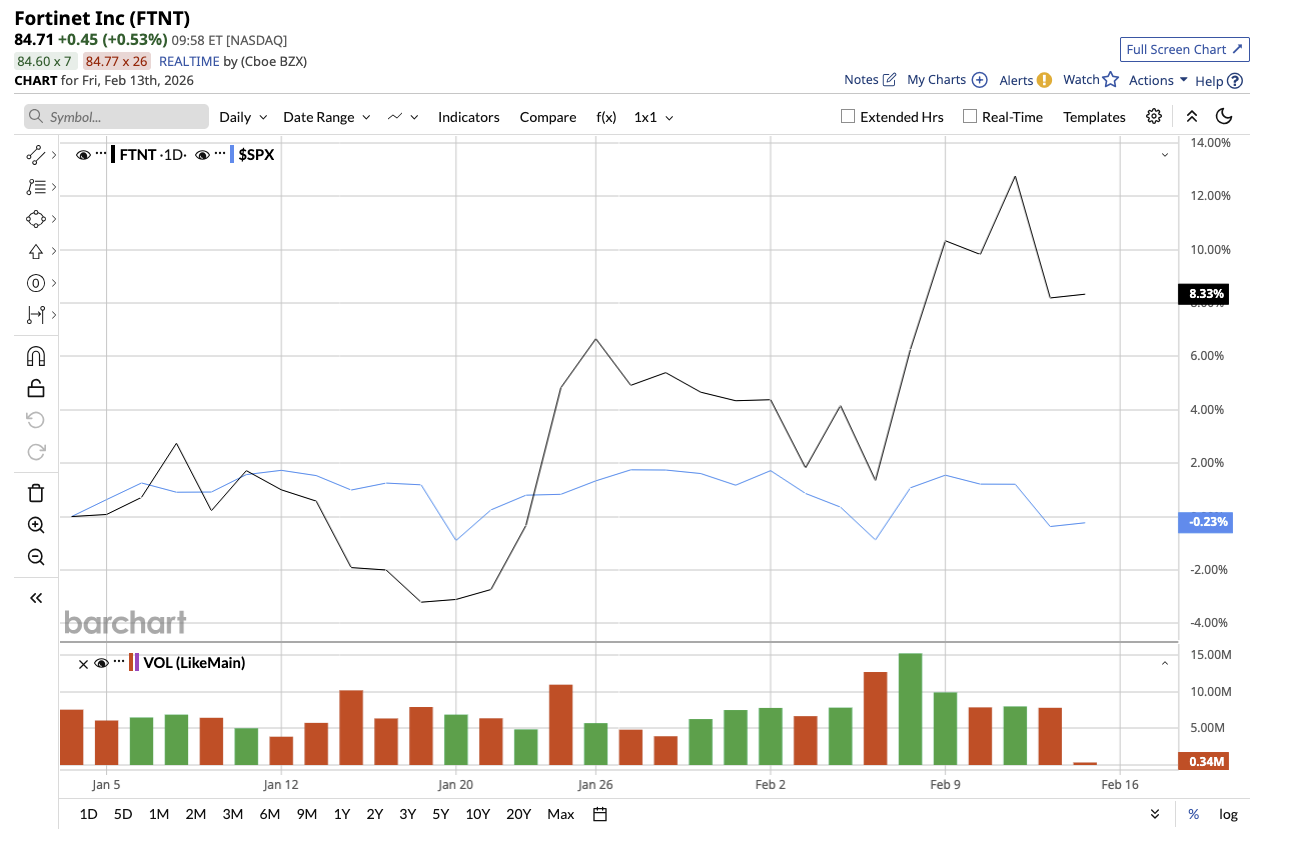Open FTNT series options ellipsis
Screen dimensions: 1298x864
pyautogui.click(x=100, y=155)
